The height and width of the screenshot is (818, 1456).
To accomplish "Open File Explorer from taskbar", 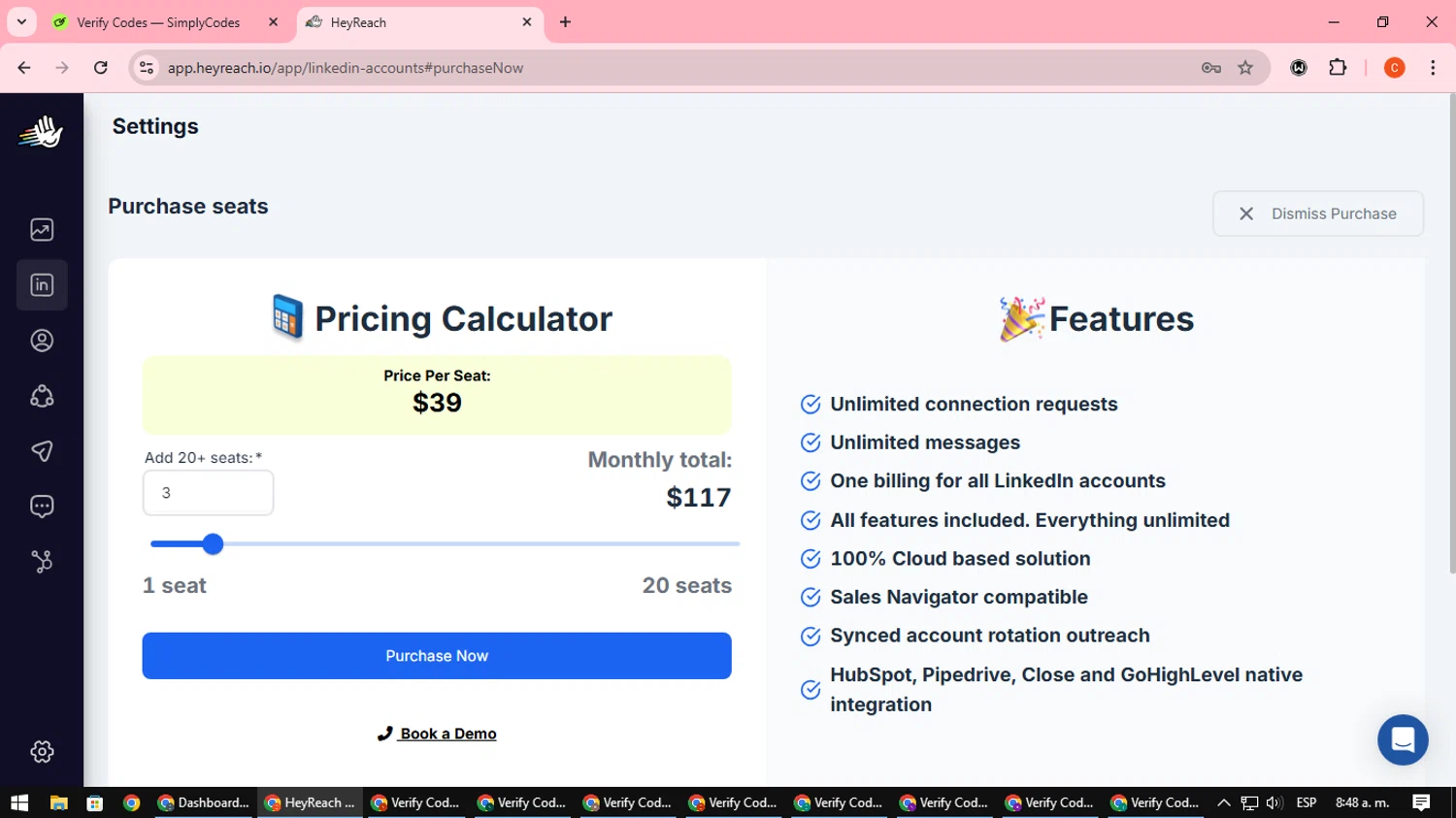I will [58, 802].
